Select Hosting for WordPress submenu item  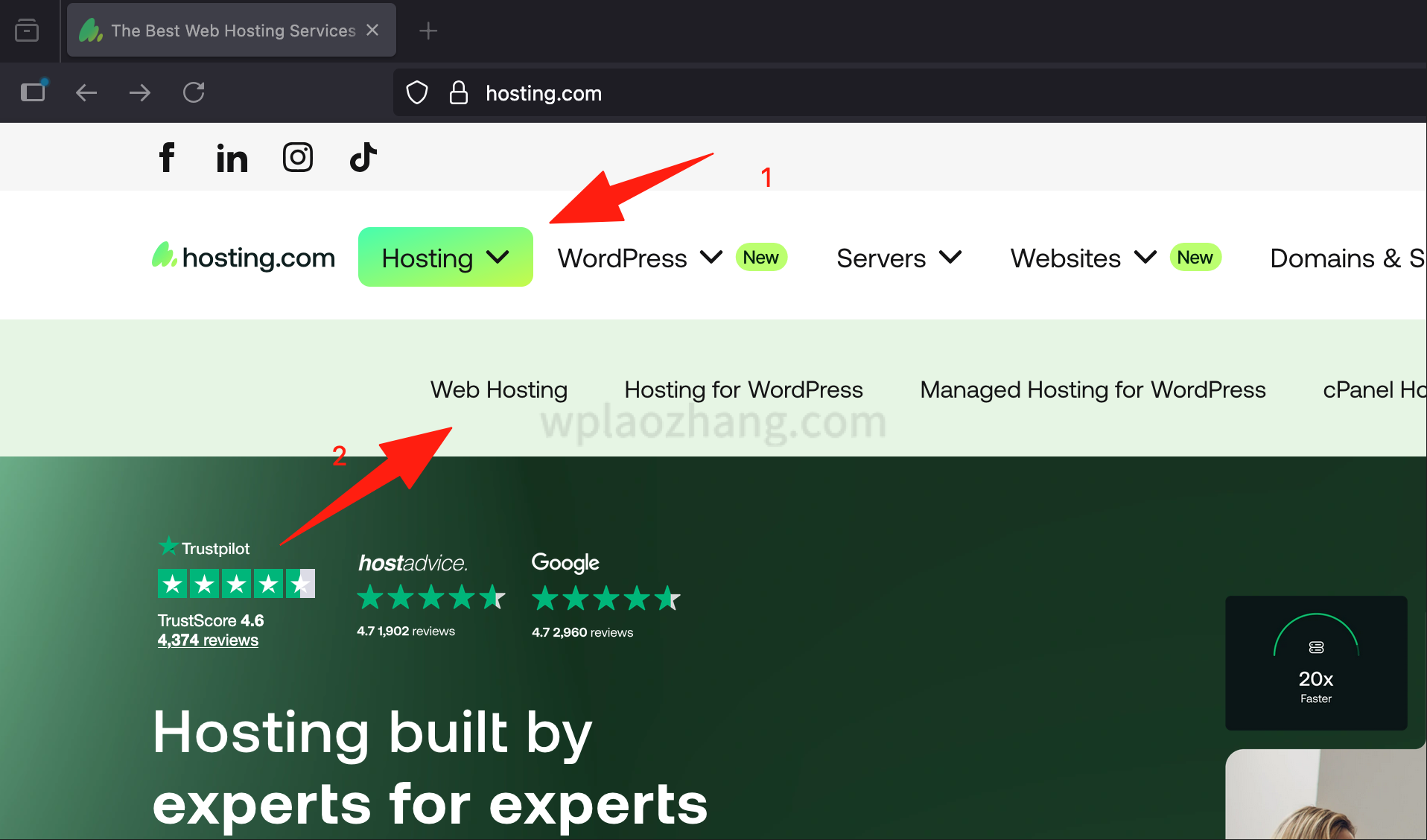[743, 389]
